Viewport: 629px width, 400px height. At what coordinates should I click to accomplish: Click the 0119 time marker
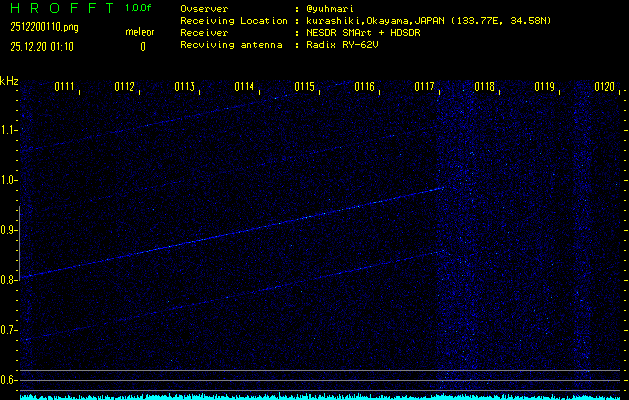click(x=544, y=87)
